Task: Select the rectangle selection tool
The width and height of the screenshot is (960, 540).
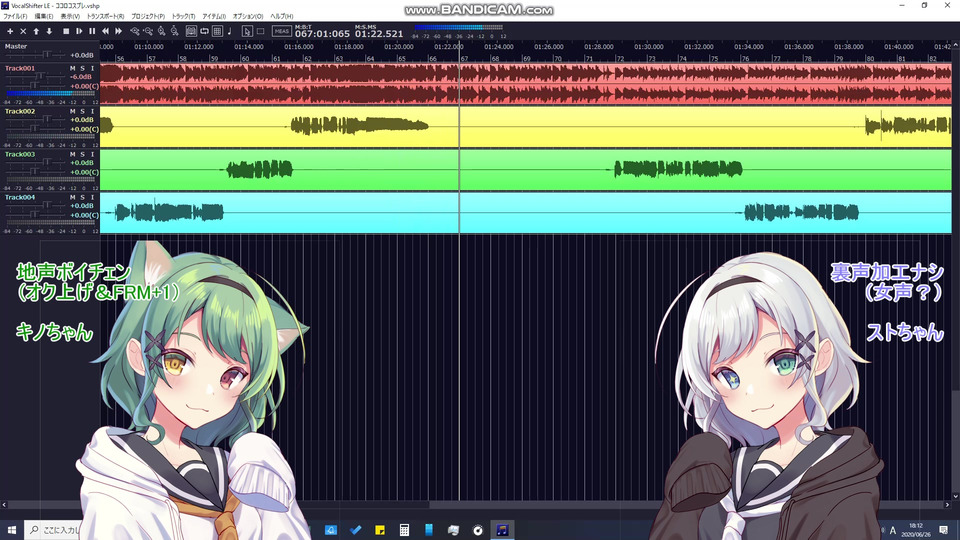Action: 260,31
